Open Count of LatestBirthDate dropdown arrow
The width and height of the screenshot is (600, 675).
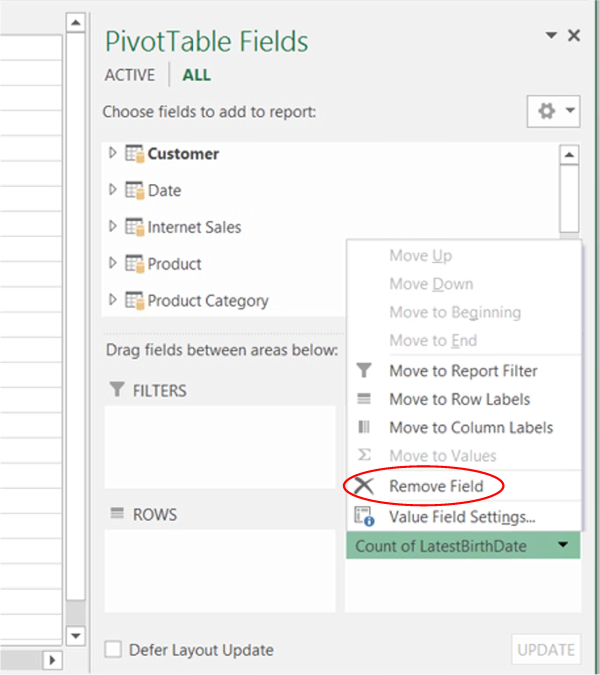coord(563,545)
